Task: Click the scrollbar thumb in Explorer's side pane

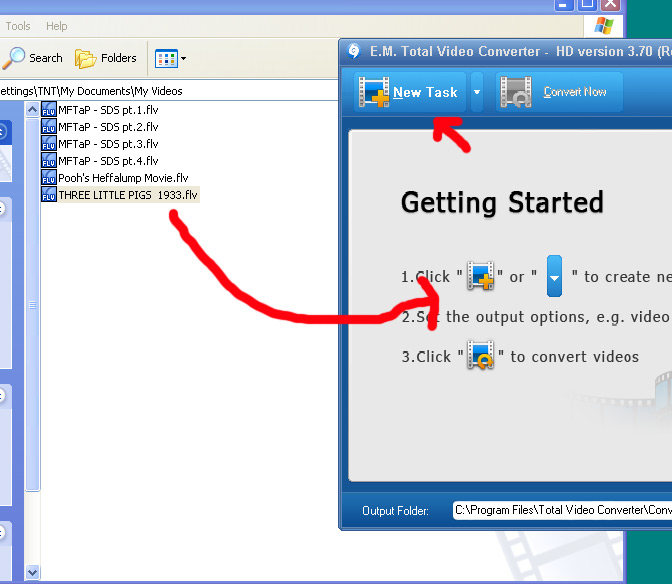Action: pos(32,305)
